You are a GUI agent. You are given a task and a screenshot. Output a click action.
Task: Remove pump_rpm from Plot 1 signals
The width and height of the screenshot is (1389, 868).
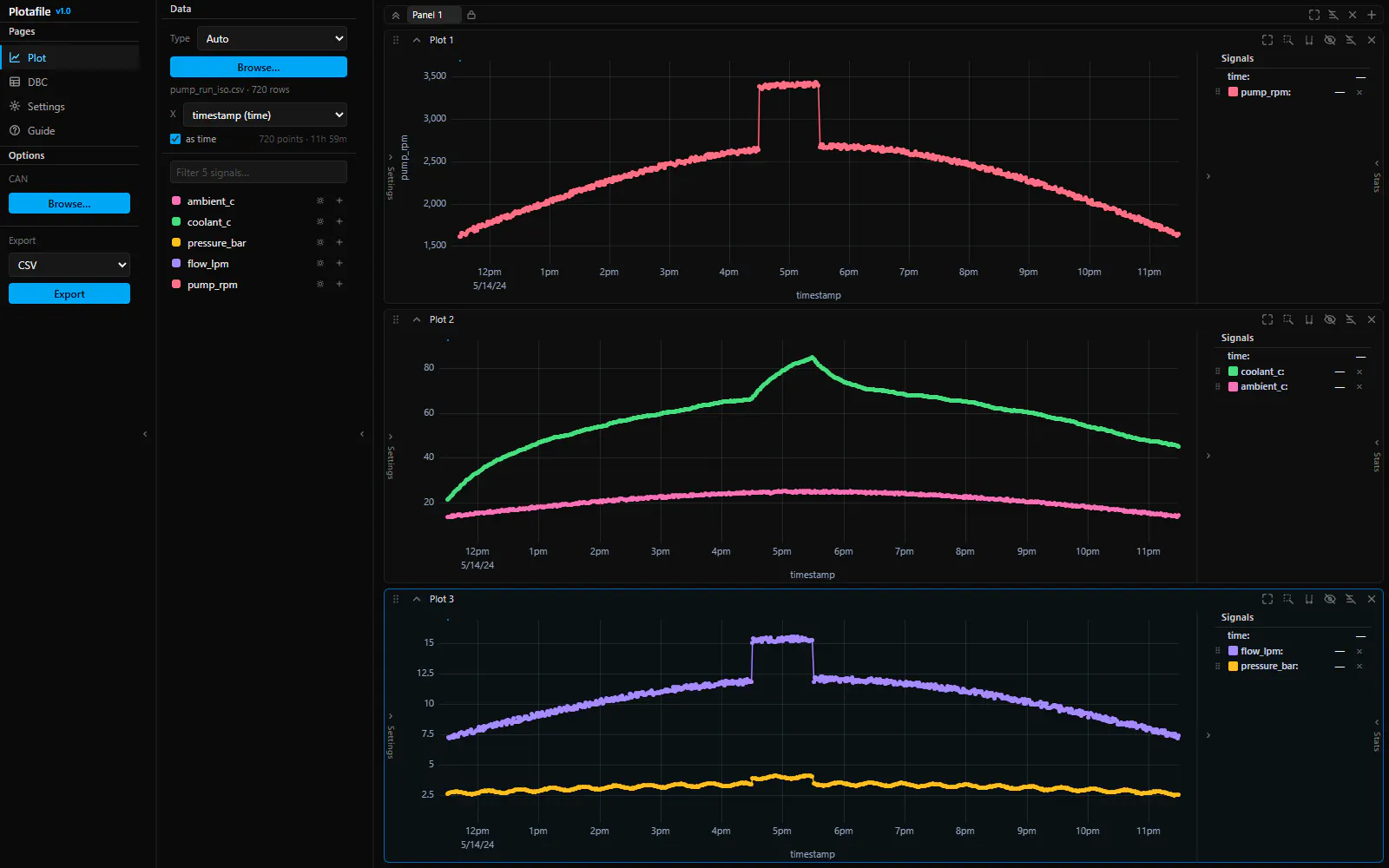[1359, 93]
